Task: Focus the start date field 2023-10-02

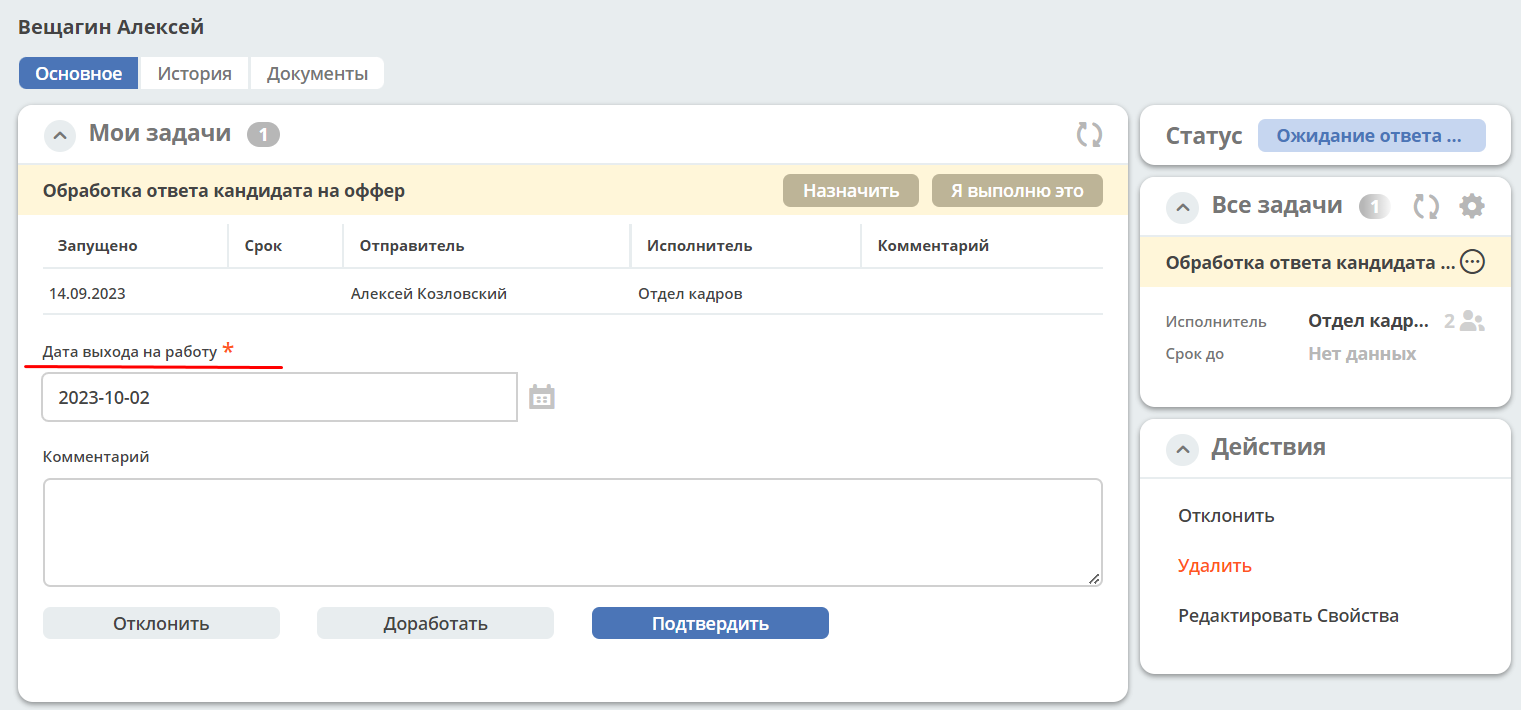Action: 280,397
